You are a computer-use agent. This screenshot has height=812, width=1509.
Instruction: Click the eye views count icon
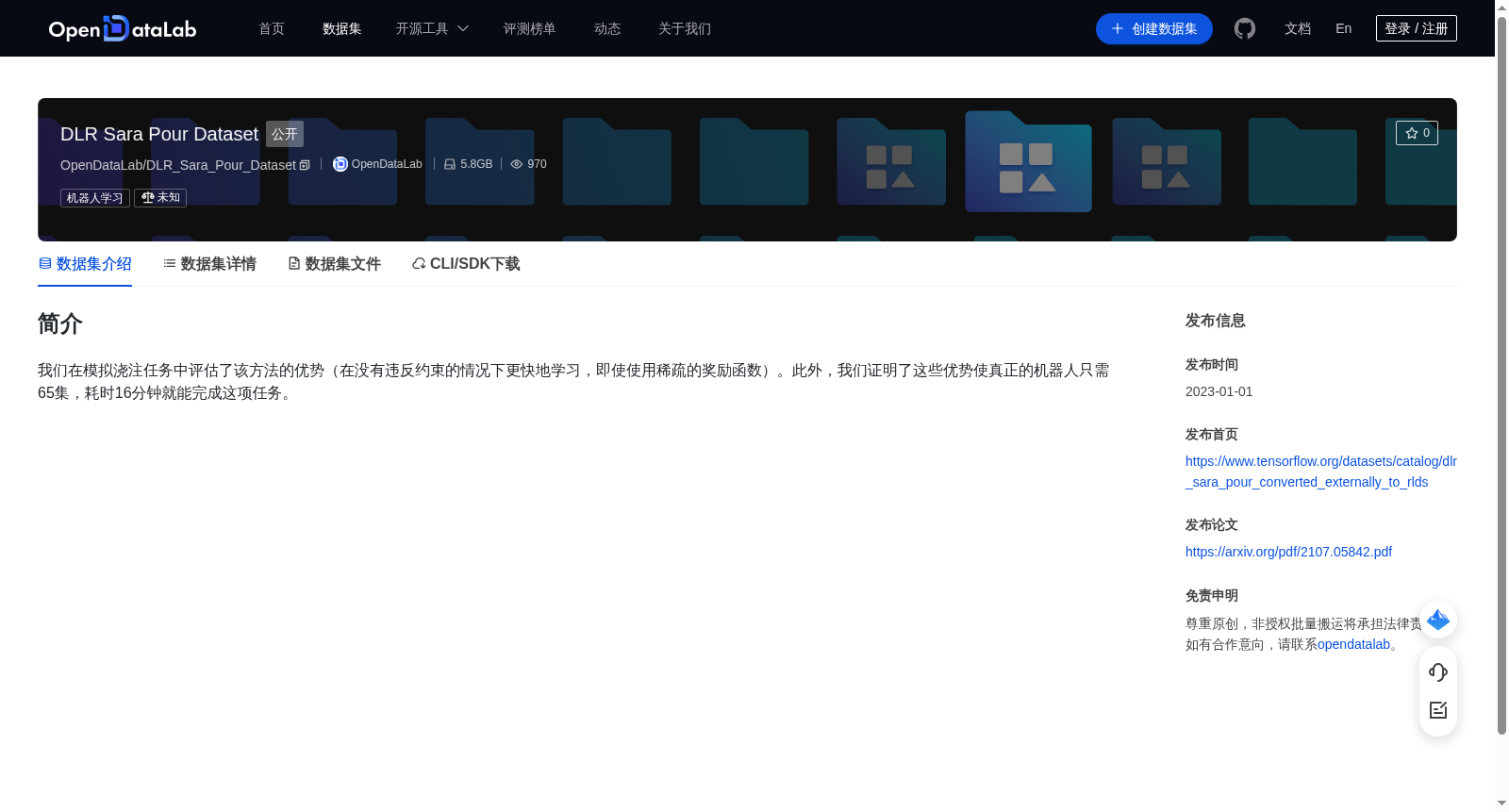click(516, 164)
